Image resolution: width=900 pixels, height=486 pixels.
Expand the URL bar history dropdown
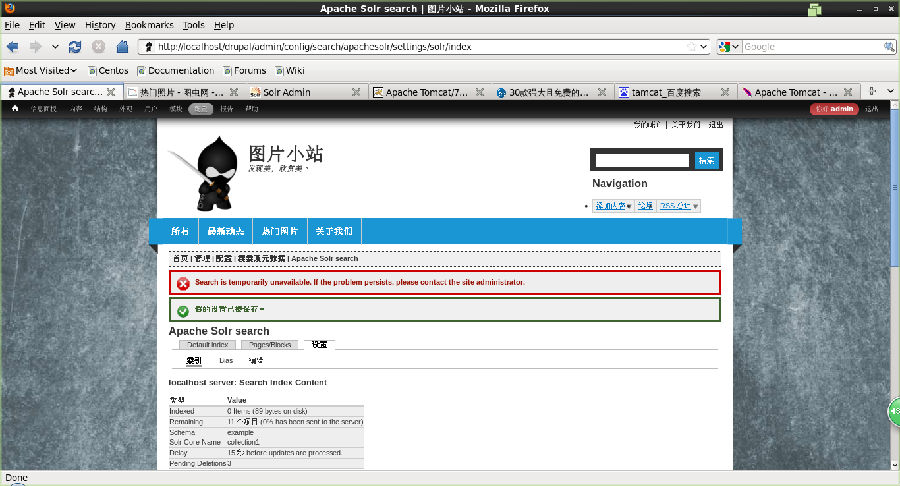704,46
